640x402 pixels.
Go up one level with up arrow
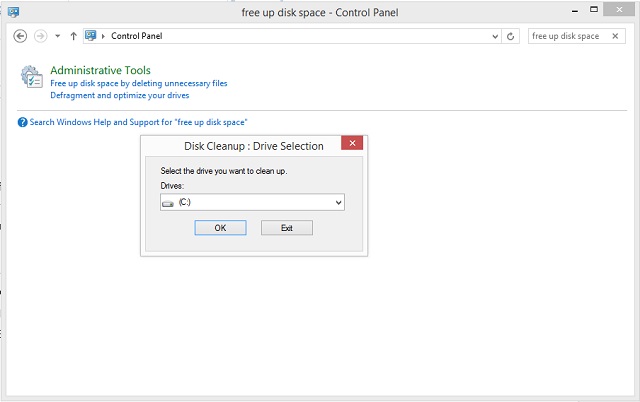tap(73, 36)
